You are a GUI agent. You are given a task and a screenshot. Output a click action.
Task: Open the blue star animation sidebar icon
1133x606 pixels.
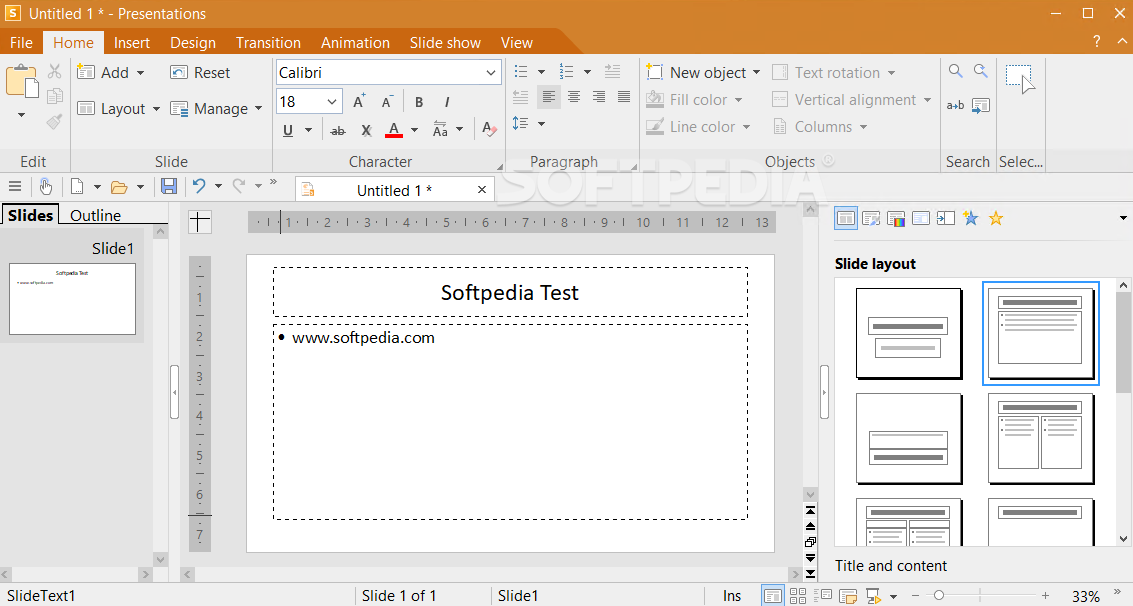970,217
